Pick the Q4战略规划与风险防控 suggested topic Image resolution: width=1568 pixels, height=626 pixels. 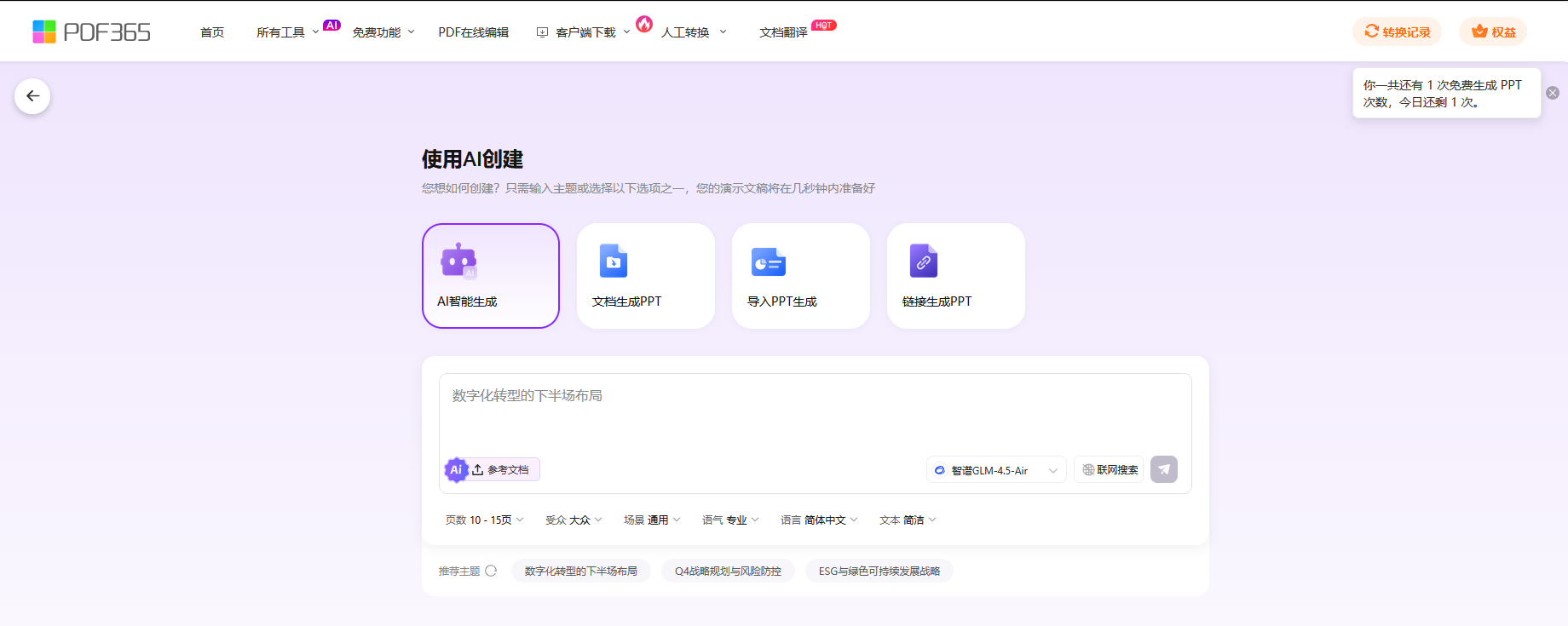(729, 571)
